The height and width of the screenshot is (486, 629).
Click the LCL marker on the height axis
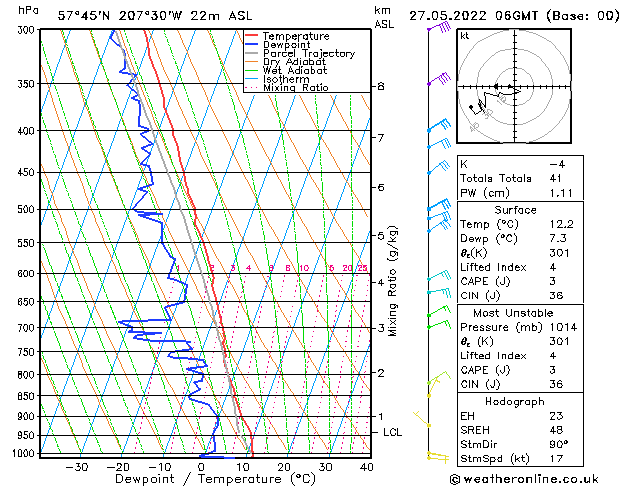coord(393,432)
